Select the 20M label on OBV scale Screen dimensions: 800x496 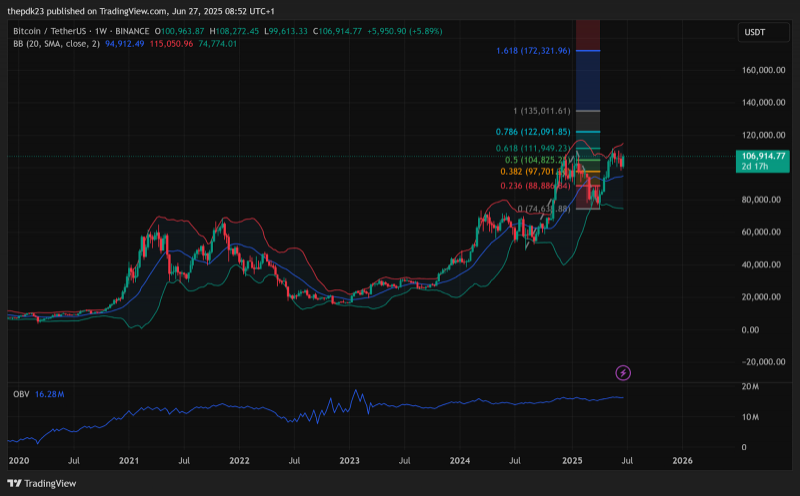tap(750, 386)
